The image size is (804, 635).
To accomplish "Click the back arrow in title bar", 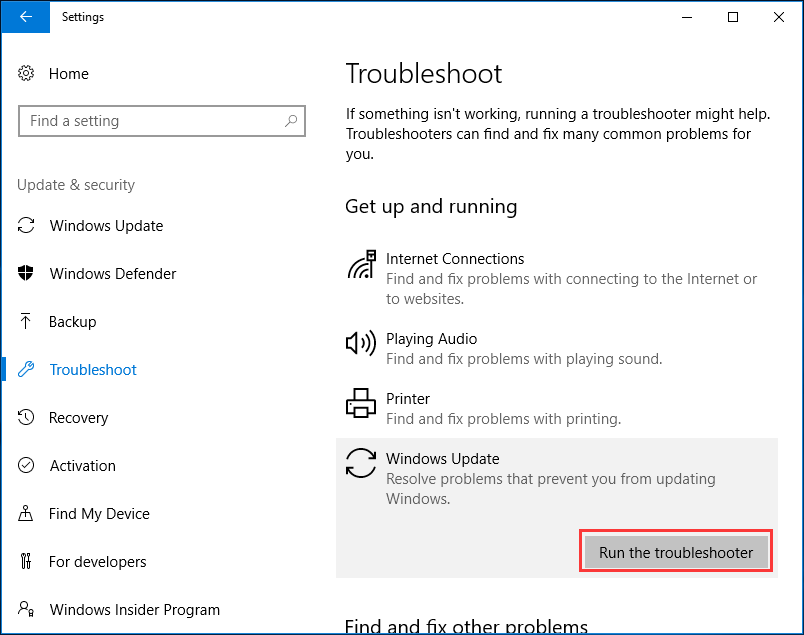I will (x=25, y=16).
